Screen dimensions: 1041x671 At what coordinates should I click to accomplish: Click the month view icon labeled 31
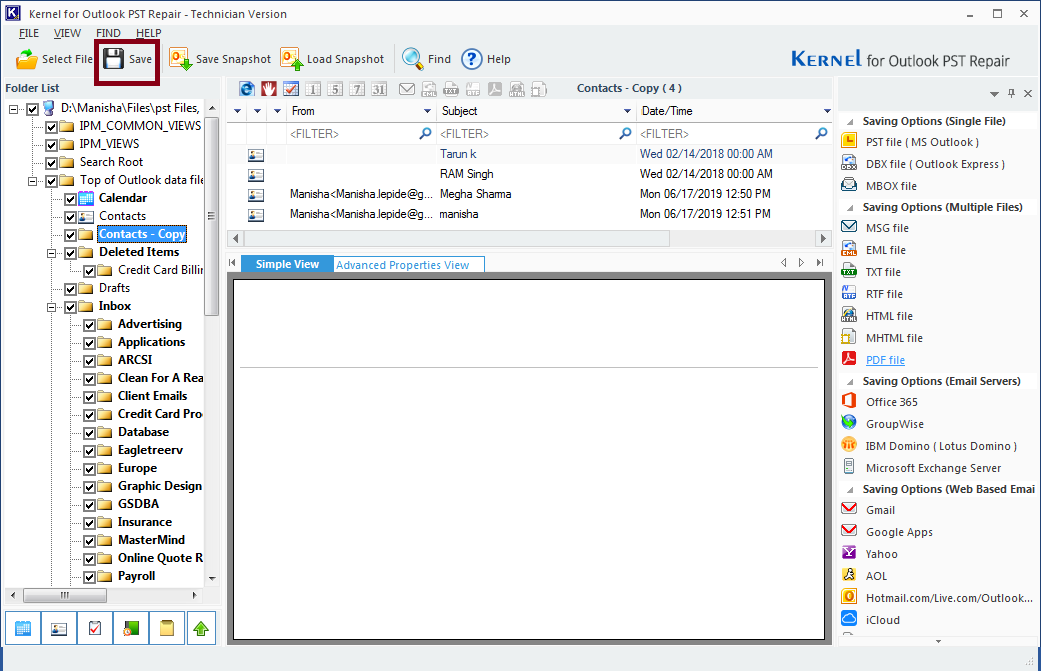click(x=379, y=89)
